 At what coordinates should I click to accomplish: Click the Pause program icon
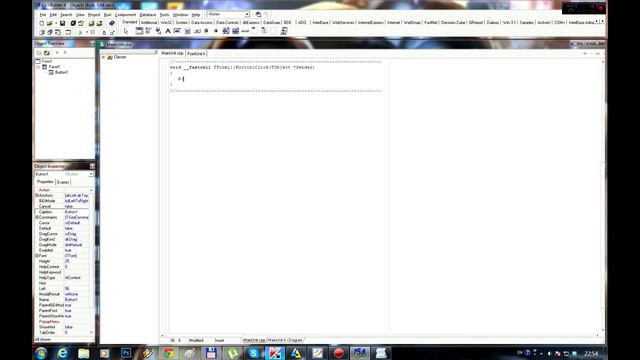(x=93, y=32)
